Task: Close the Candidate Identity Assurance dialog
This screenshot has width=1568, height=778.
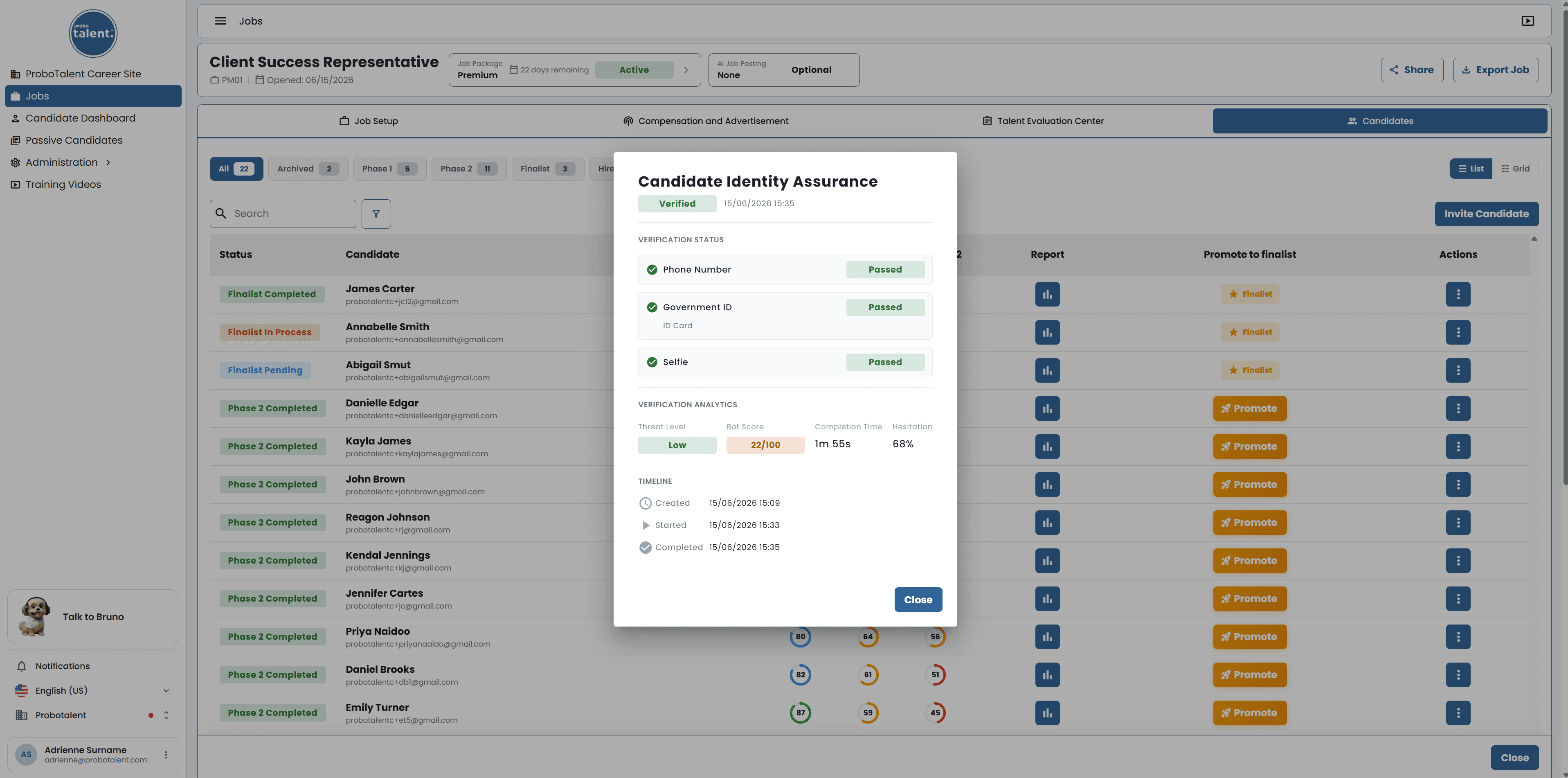Action: pos(918,600)
